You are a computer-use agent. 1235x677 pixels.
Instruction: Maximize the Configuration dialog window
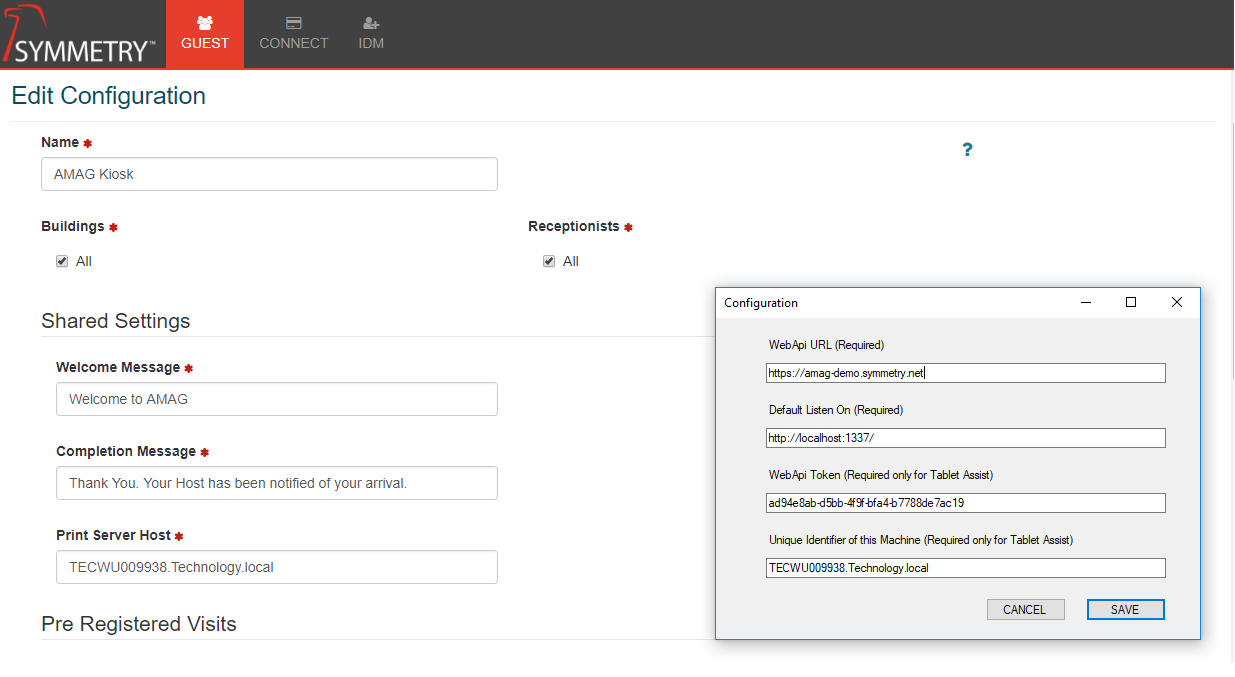[1131, 302]
